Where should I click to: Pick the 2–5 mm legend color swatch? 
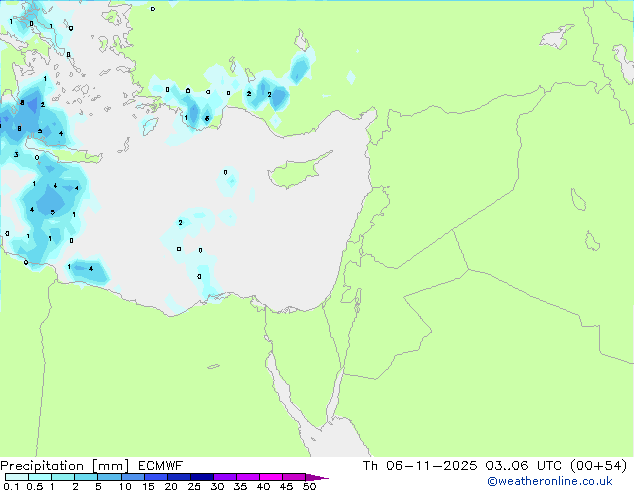pyautogui.click(x=86, y=477)
